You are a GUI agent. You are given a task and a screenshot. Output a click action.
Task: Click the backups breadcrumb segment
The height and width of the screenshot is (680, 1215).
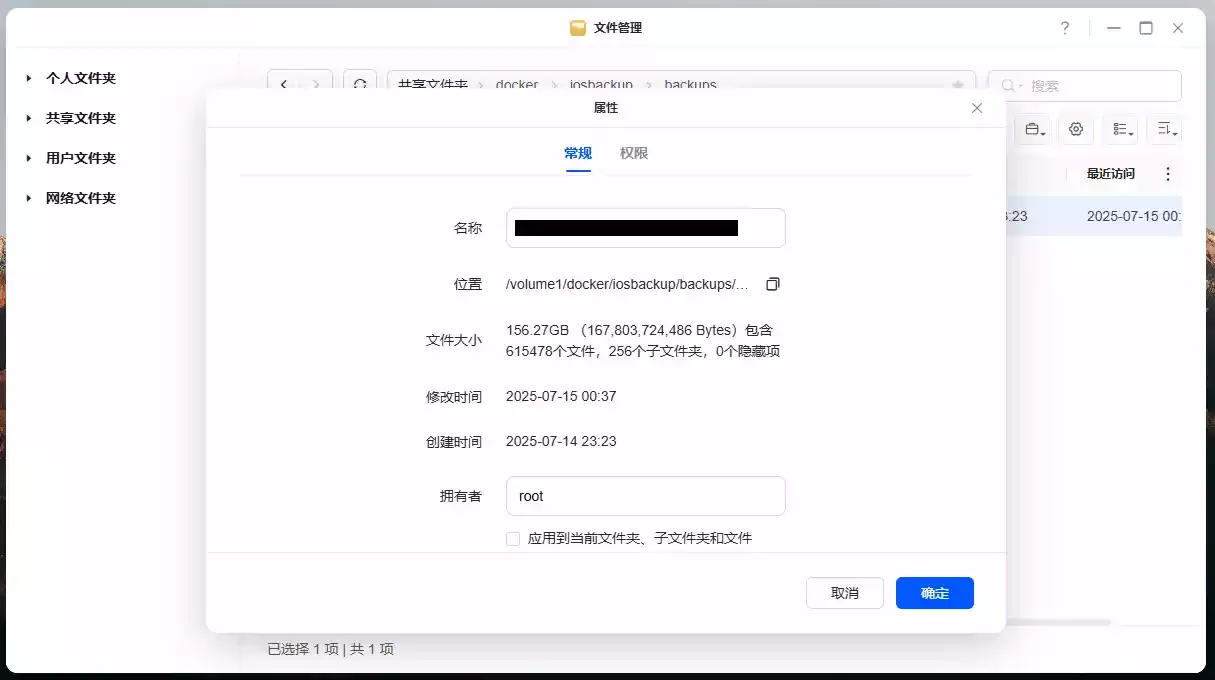[690, 85]
